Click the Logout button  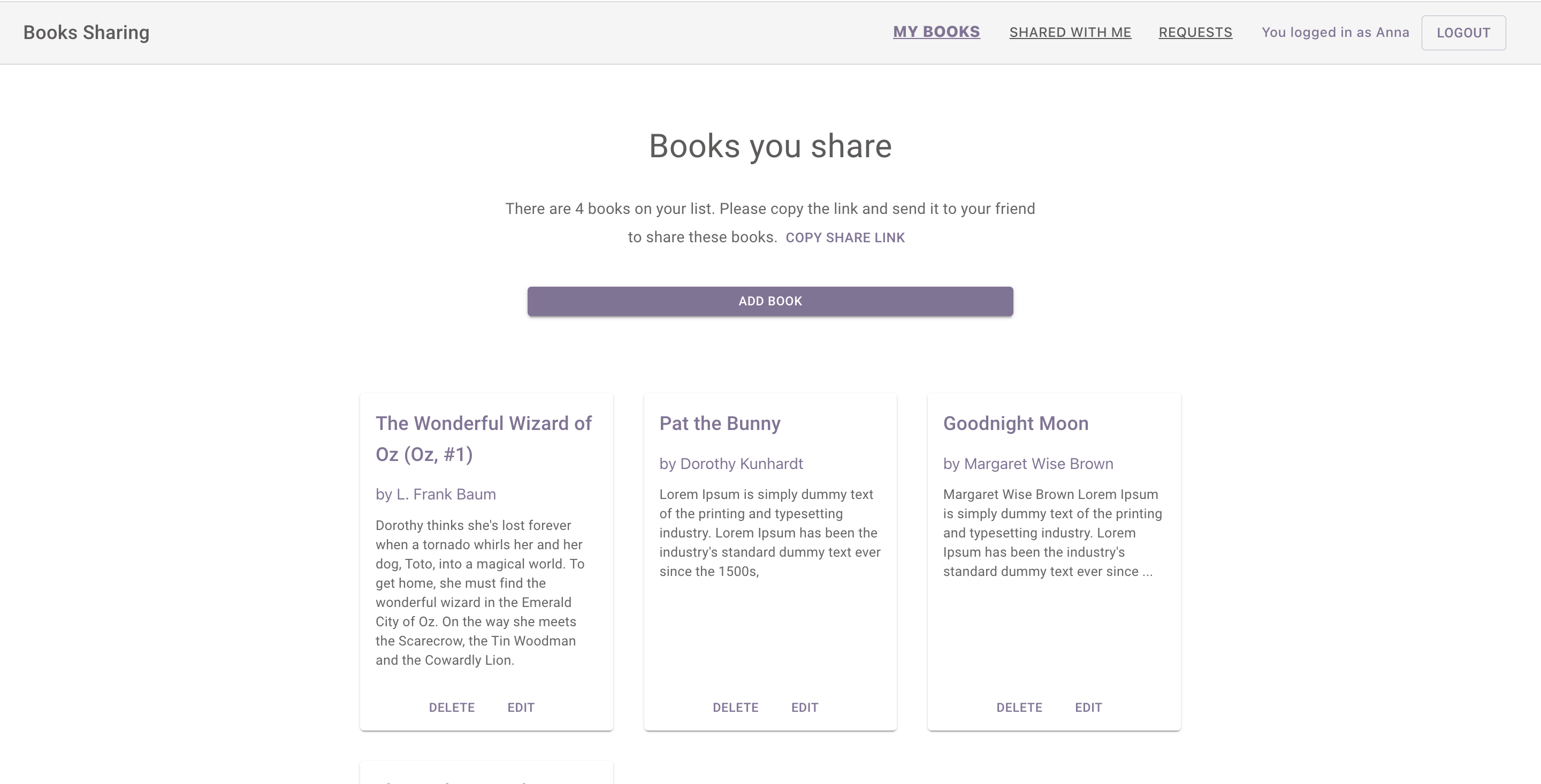pyautogui.click(x=1463, y=33)
